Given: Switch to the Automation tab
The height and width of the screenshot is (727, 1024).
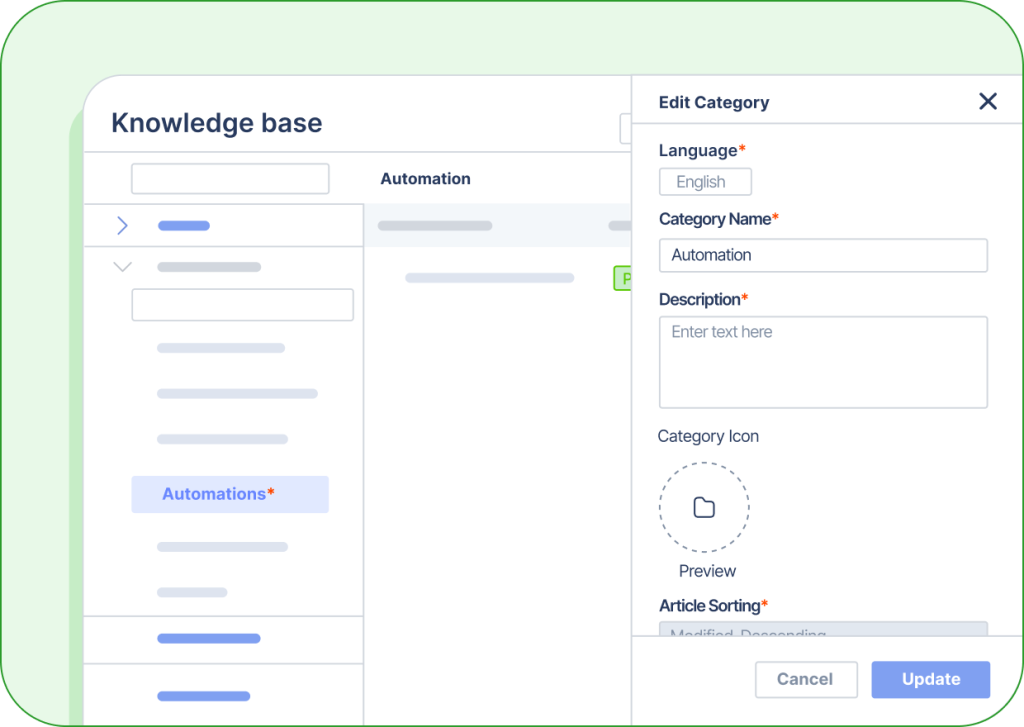Looking at the screenshot, I should 425,178.
